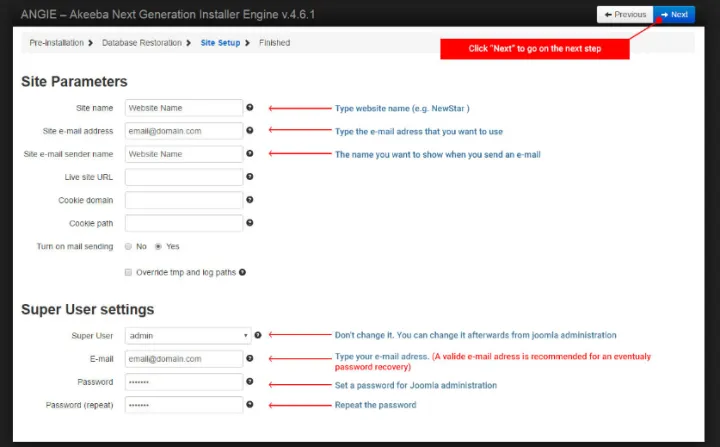
Task: Focus the Super User E-mail field
Action: pyautogui.click(x=184, y=359)
